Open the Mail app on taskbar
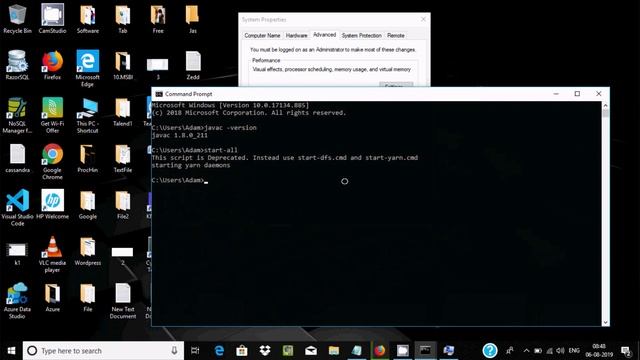 (311, 351)
